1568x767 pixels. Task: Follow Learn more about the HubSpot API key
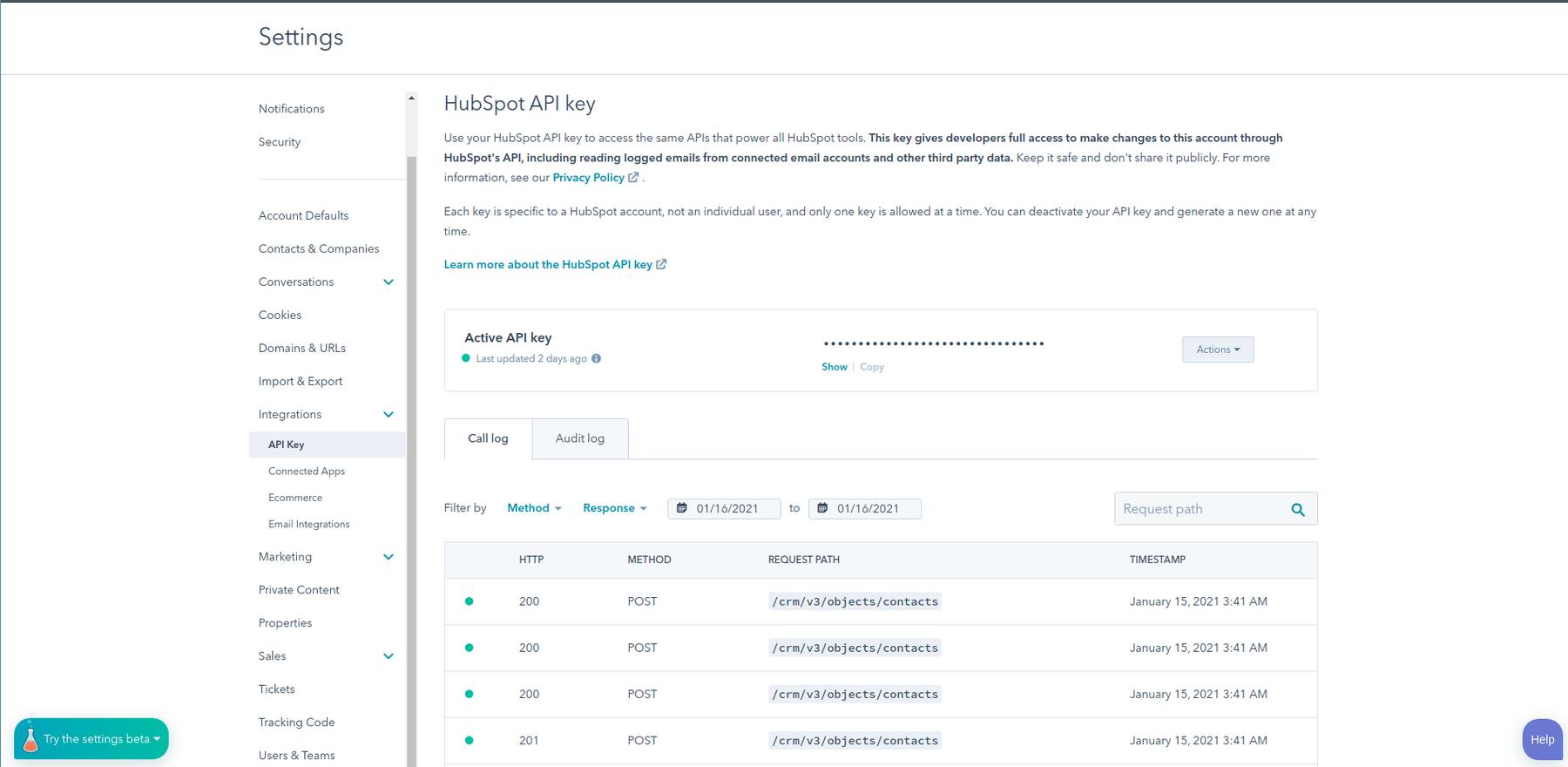pyautogui.click(x=548, y=264)
